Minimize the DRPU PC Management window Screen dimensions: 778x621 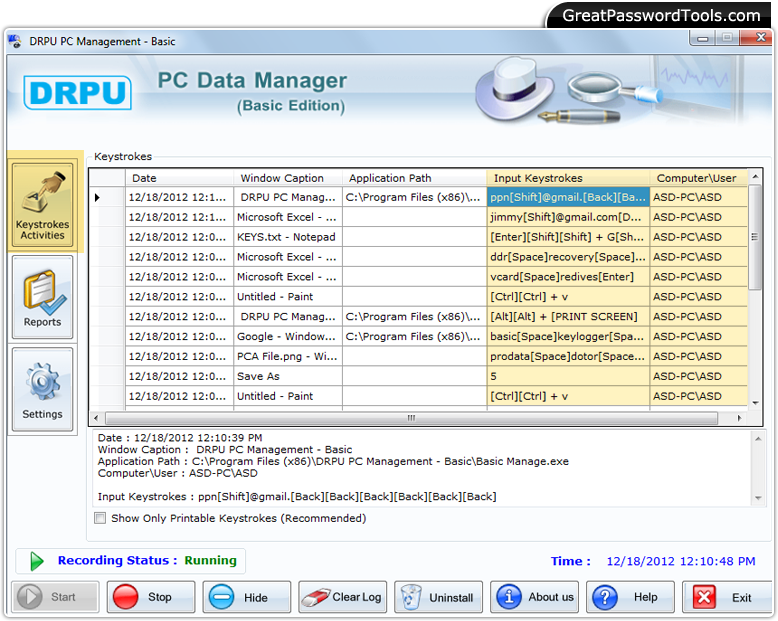click(x=702, y=39)
